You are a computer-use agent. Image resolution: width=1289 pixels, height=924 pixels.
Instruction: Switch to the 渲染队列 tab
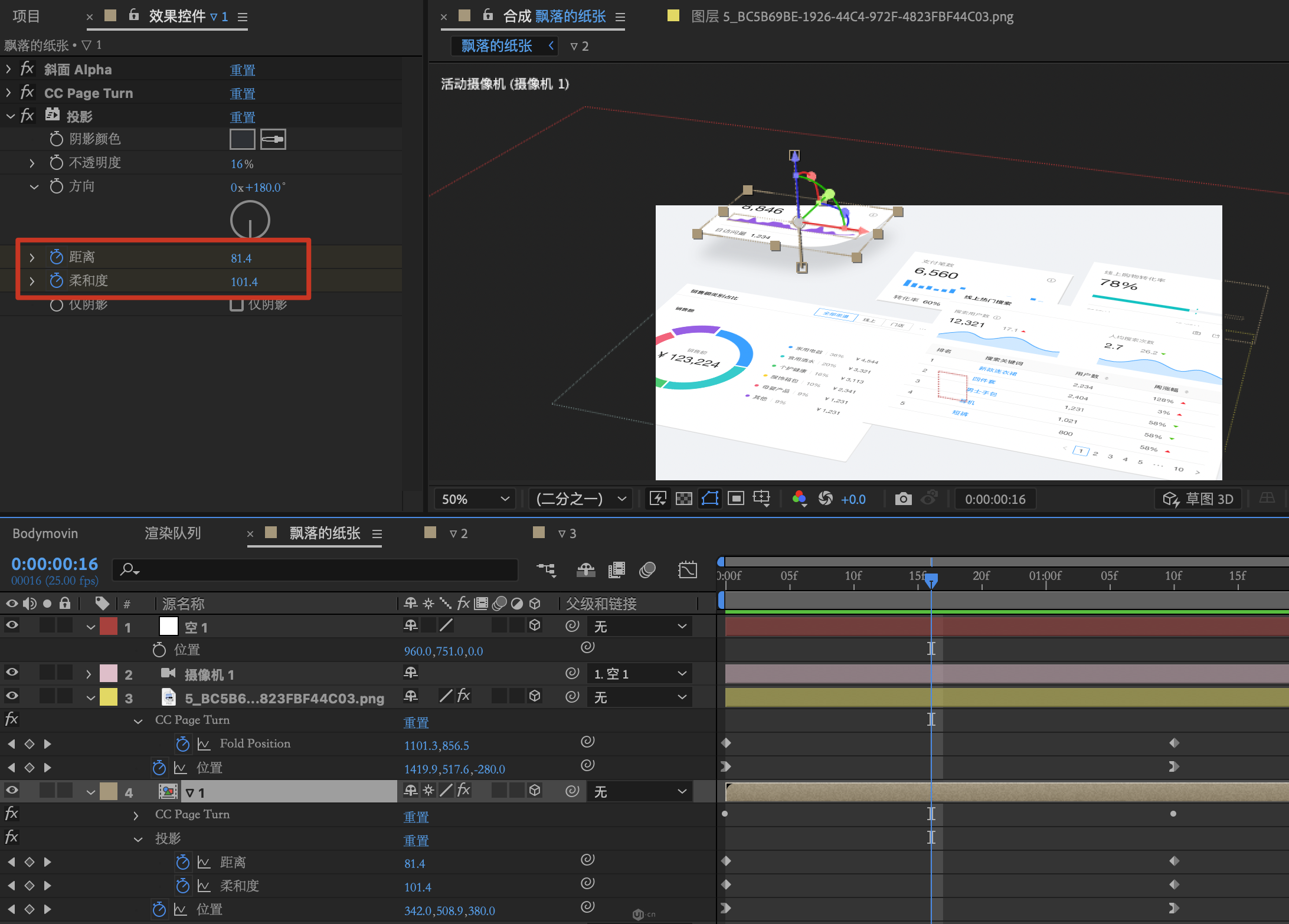(x=172, y=533)
